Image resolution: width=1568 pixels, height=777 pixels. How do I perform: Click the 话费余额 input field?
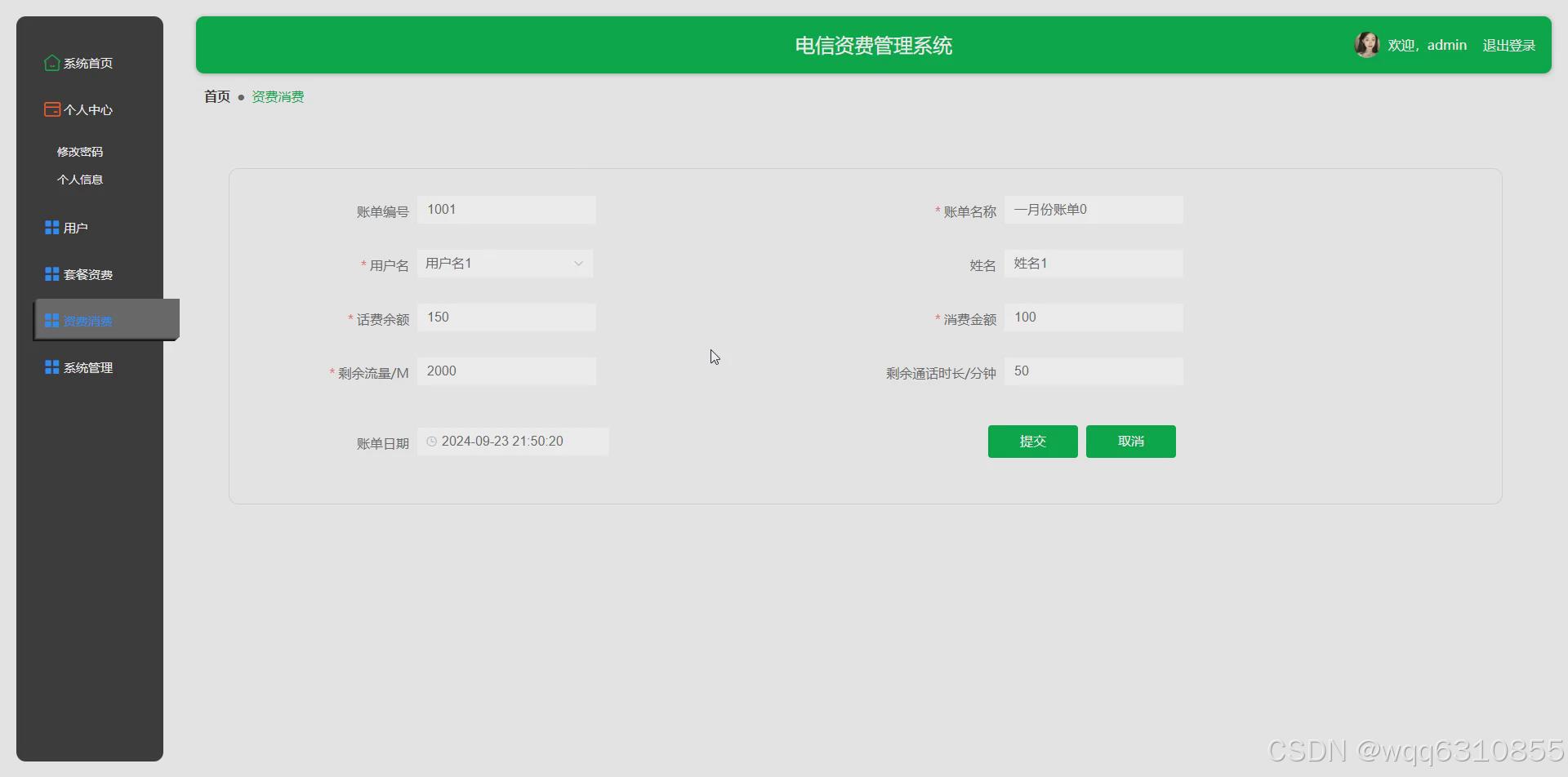pos(506,317)
